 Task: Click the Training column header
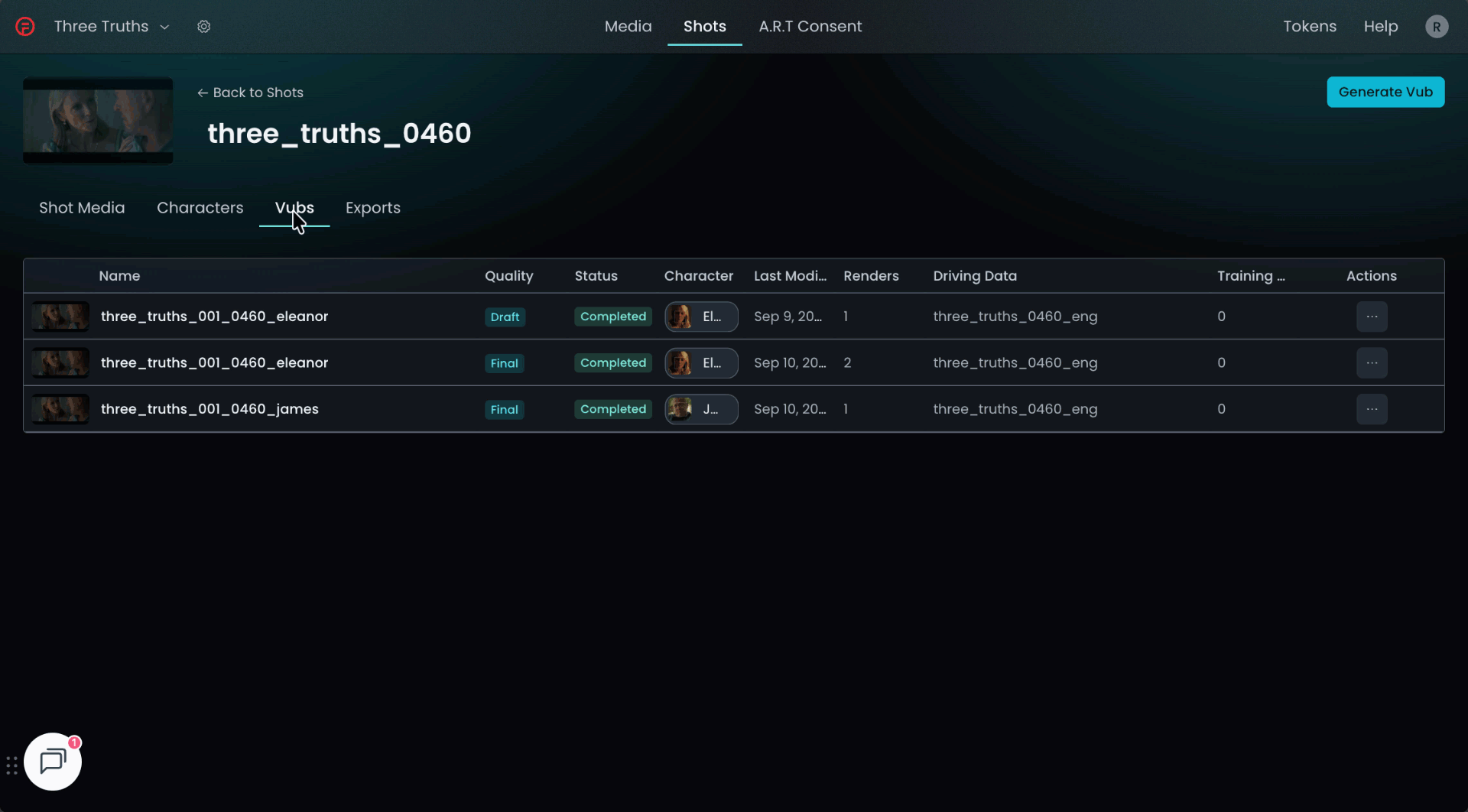pyautogui.click(x=1251, y=276)
